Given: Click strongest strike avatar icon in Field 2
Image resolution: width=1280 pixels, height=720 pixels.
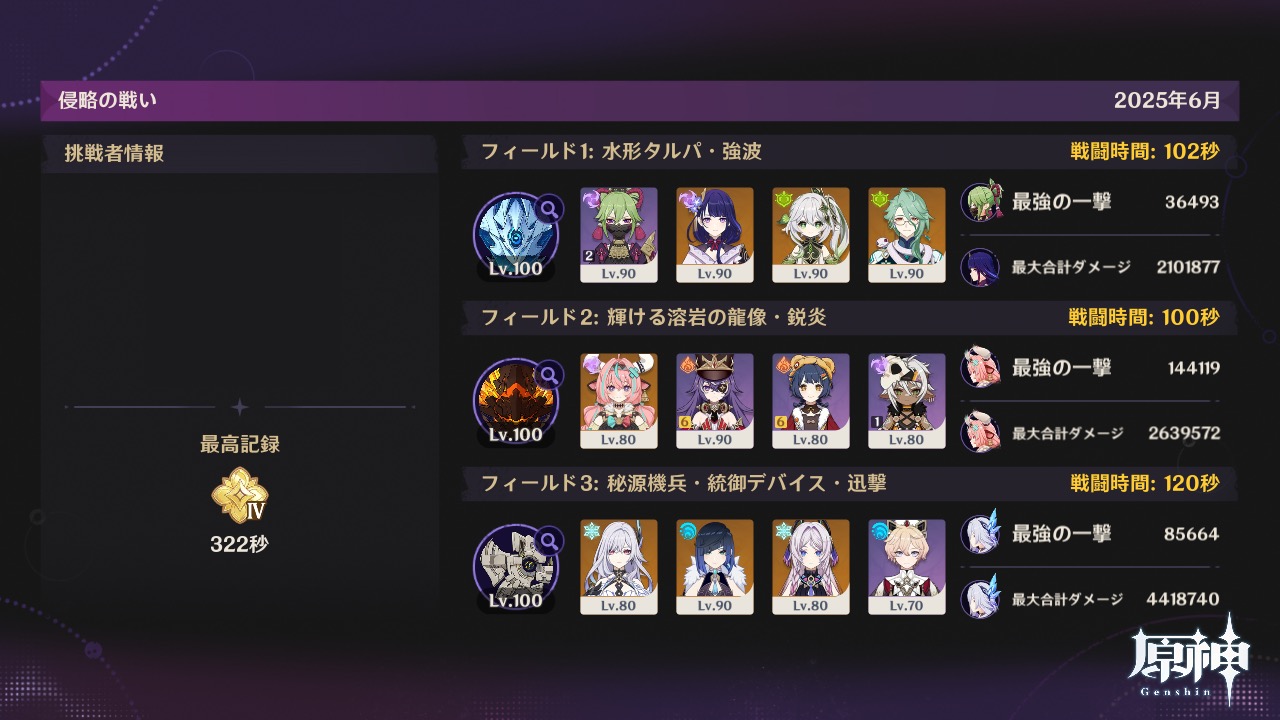Looking at the screenshot, I should [x=980, y=368].
